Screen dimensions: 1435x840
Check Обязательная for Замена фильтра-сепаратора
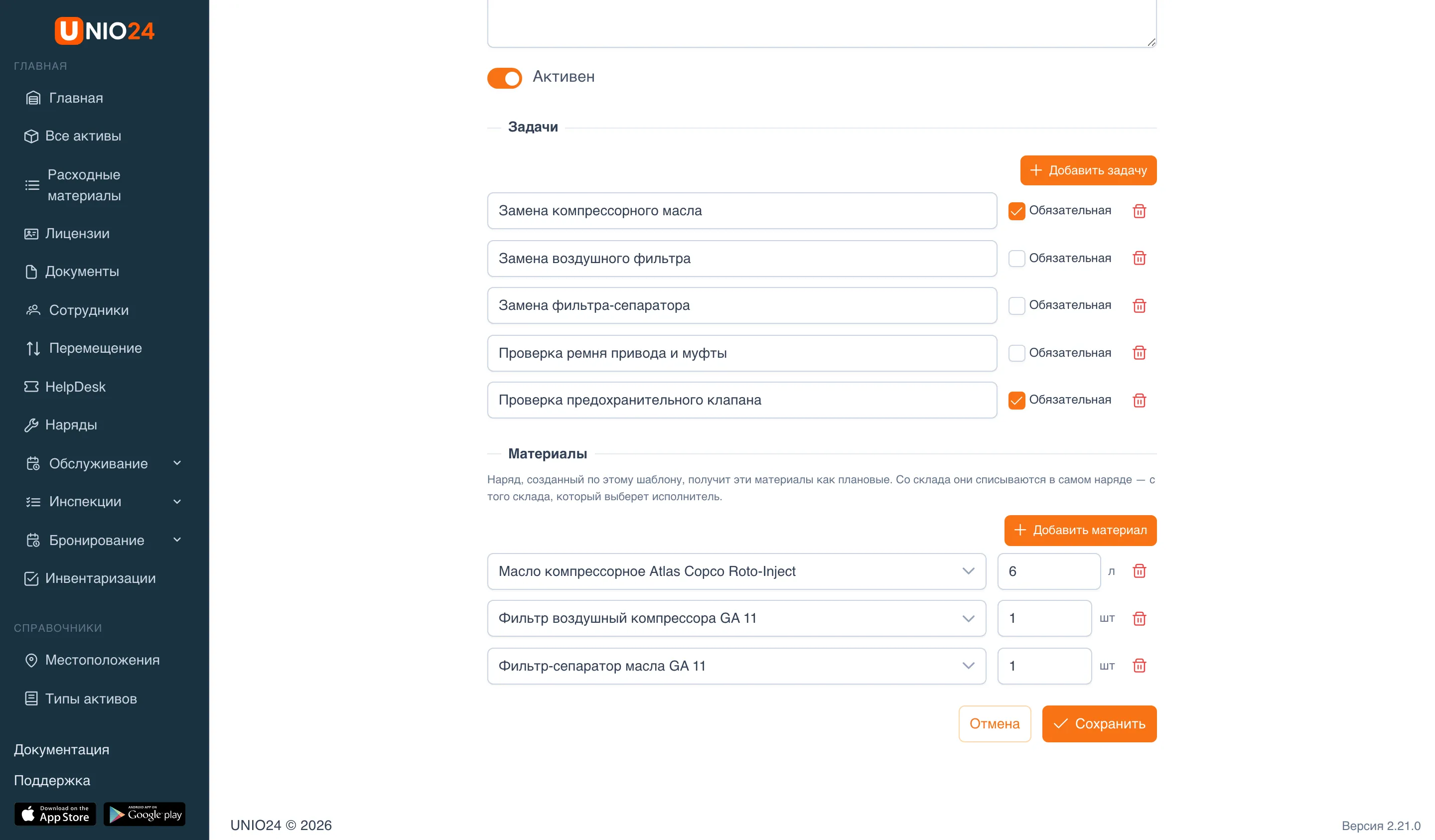coord(1016,306)
